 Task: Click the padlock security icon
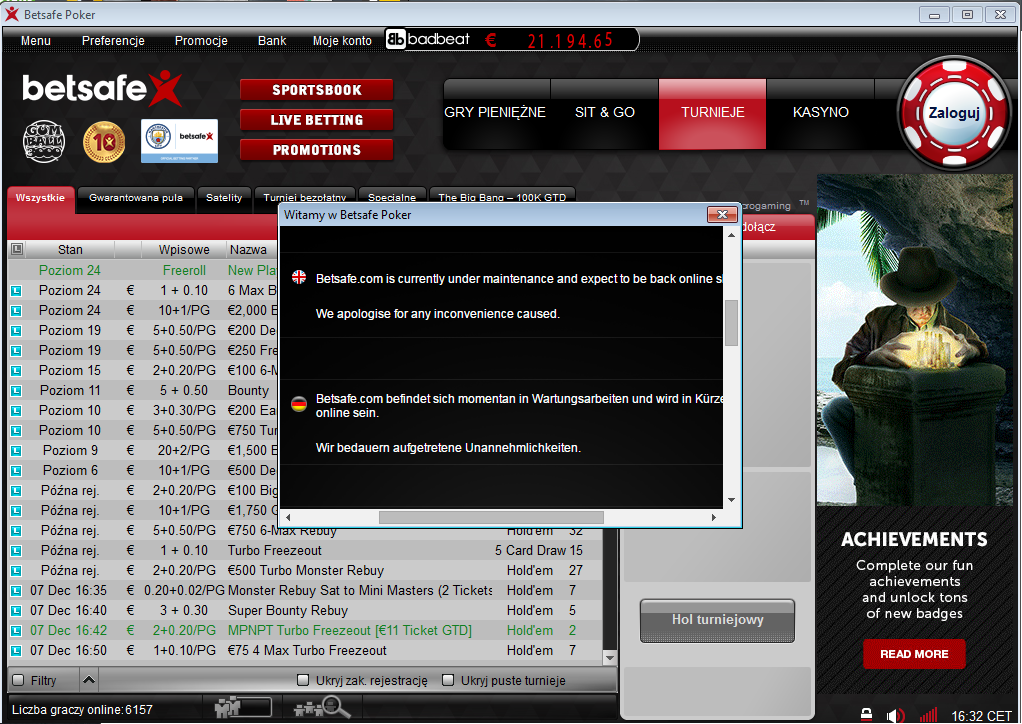pos(866,715)
